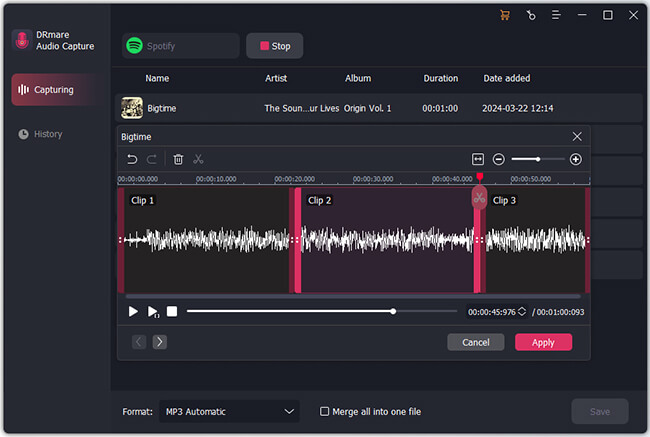
Task: Click the red playhead marker on ruler
Action: click(480, 177)
